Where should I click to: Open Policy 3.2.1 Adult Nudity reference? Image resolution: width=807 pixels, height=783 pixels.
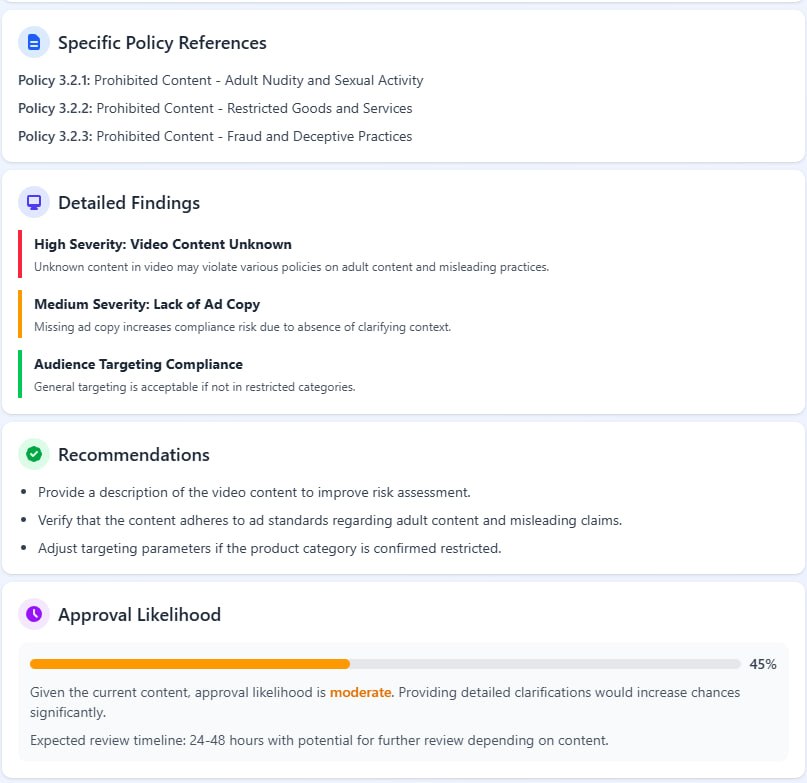(x=221, y=80)
